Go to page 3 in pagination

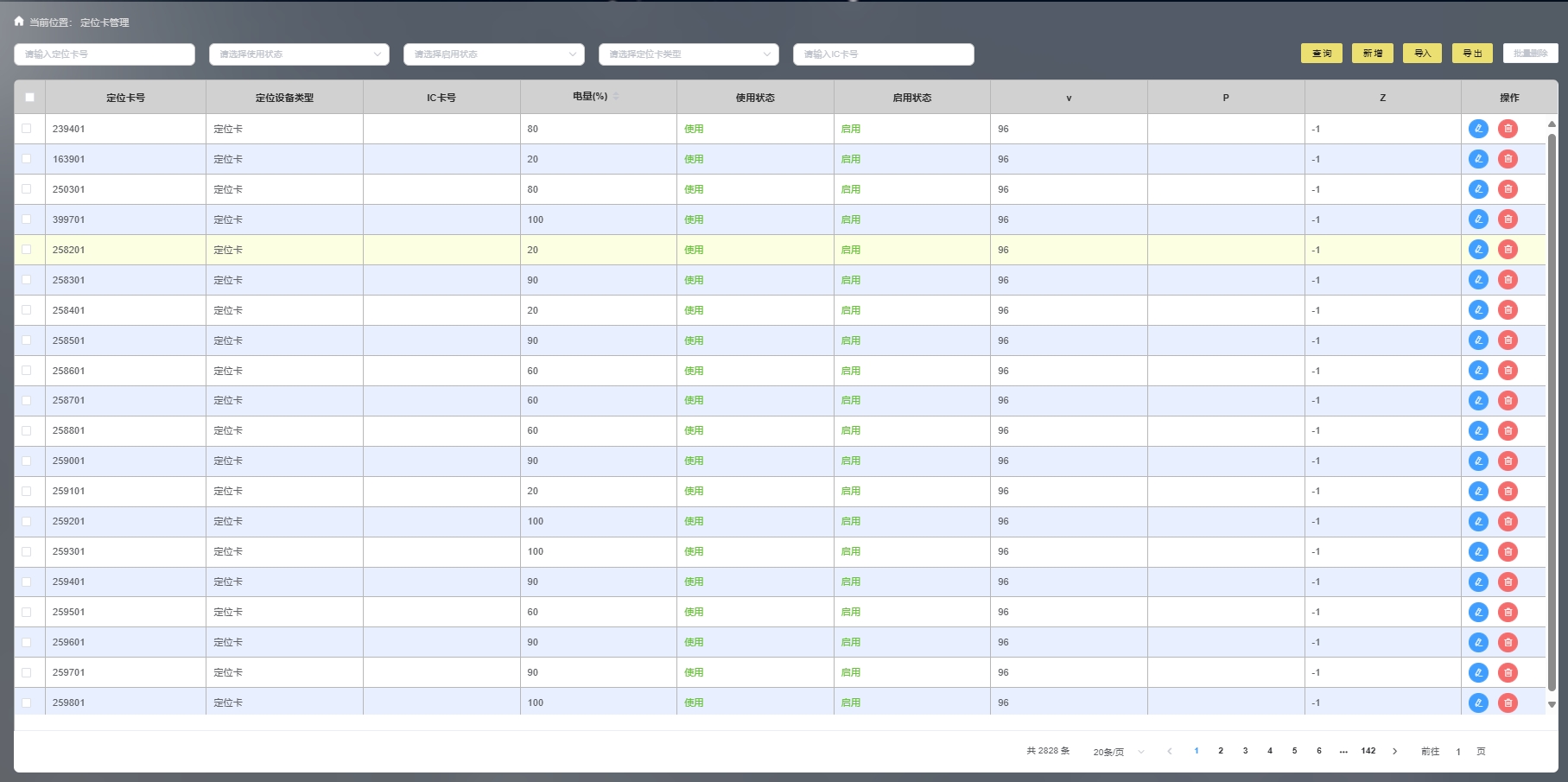1245,751
